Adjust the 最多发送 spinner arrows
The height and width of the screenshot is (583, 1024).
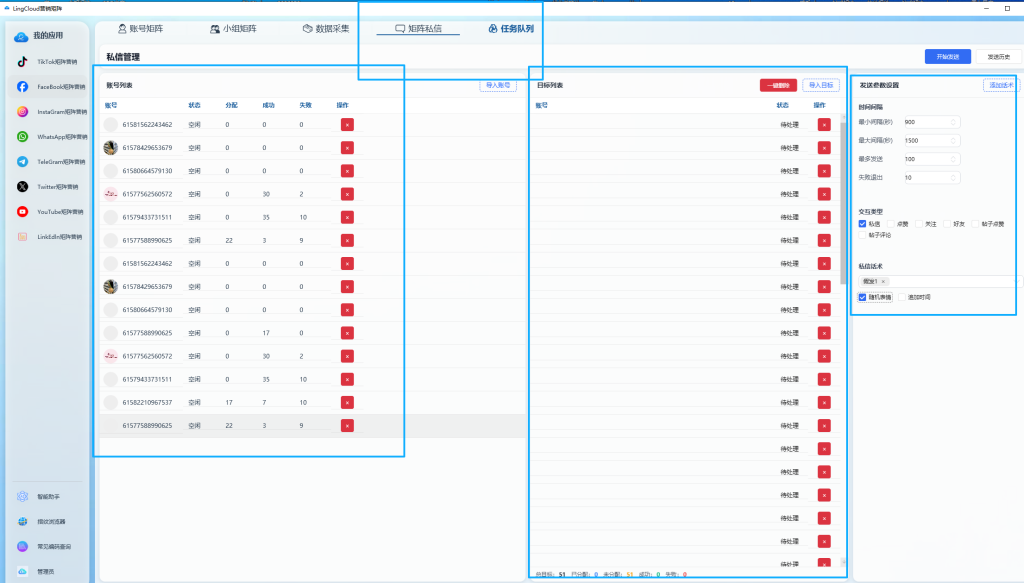tap(953, 159)
